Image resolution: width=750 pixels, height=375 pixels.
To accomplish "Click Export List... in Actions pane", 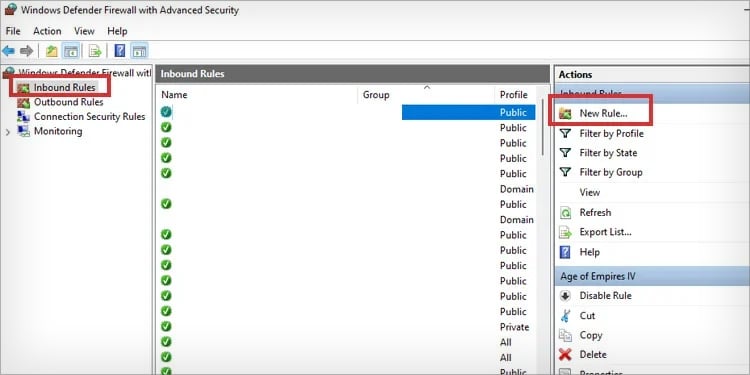I will point(605,232).
